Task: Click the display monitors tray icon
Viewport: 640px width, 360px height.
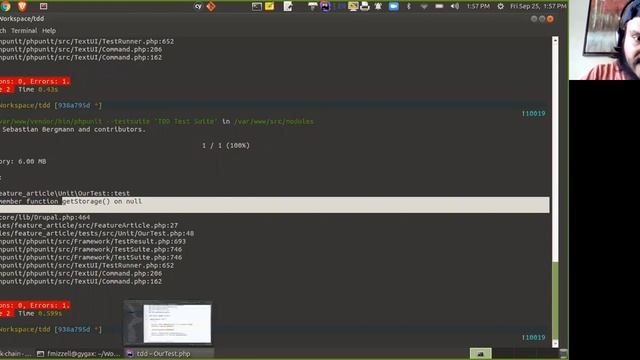Action: click(353, 6)
